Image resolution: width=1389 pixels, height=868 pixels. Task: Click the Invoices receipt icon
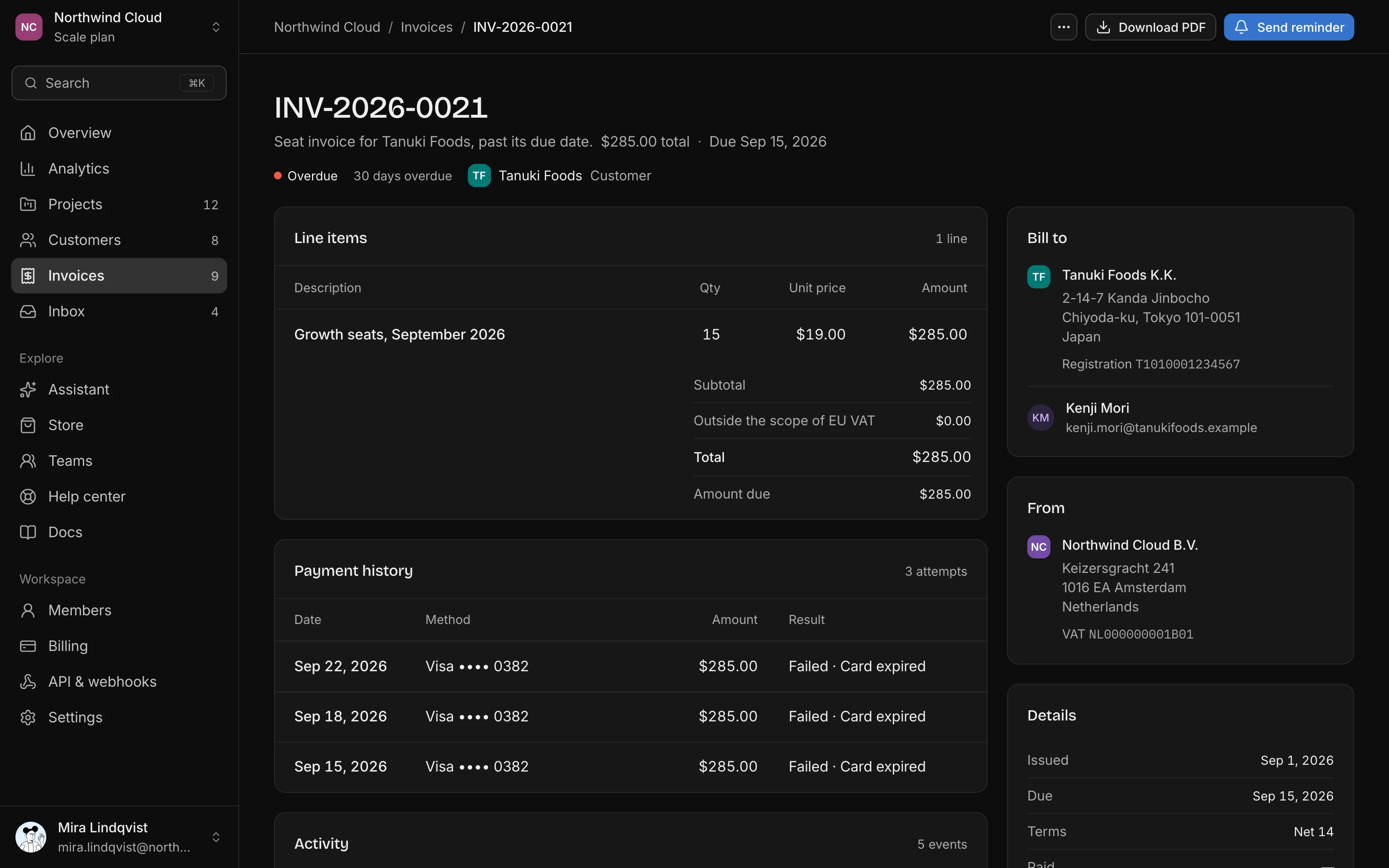[27, 275]
